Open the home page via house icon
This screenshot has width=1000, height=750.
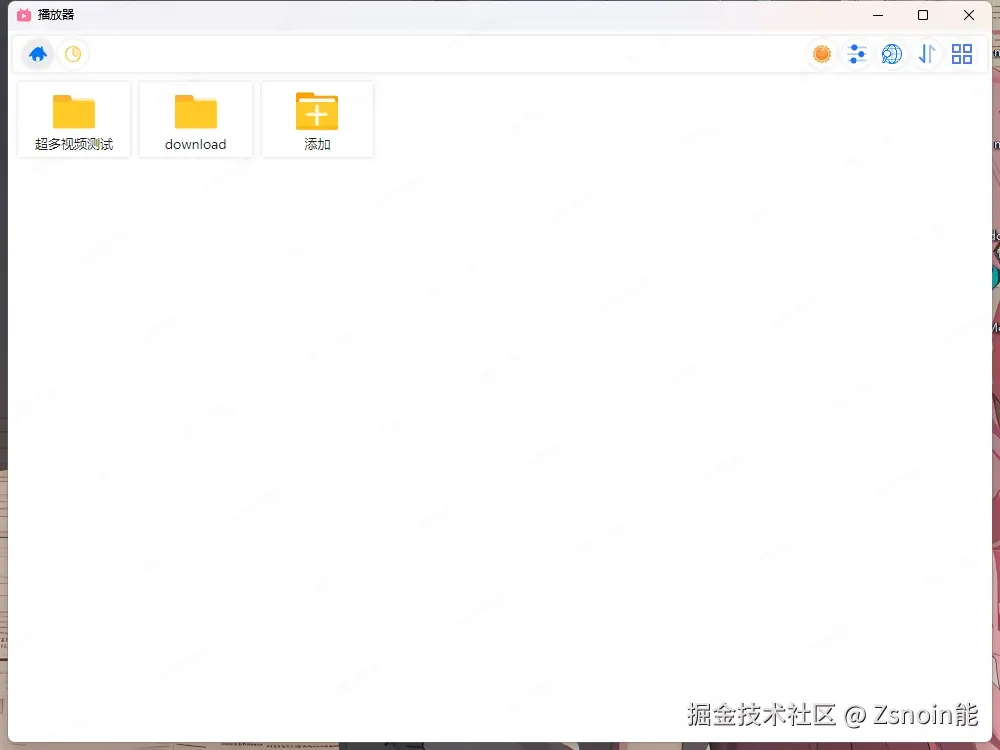tap(37, 54)
